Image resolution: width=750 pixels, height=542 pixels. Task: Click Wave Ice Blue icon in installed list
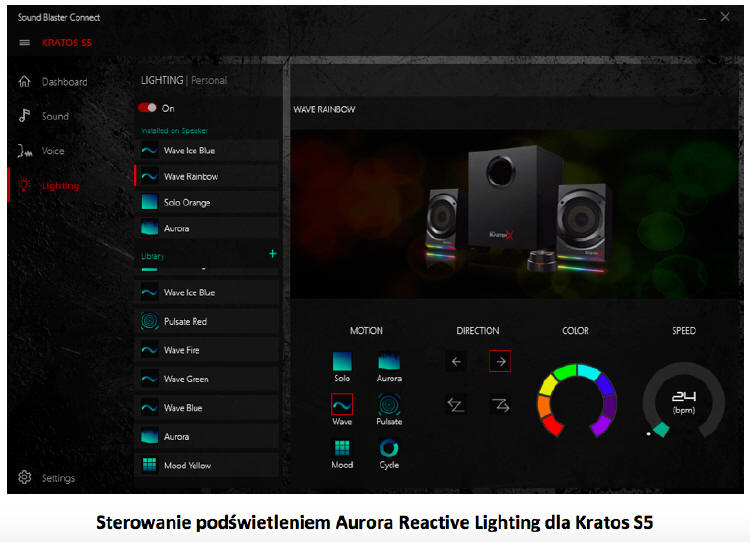click(x=149, y=151)
